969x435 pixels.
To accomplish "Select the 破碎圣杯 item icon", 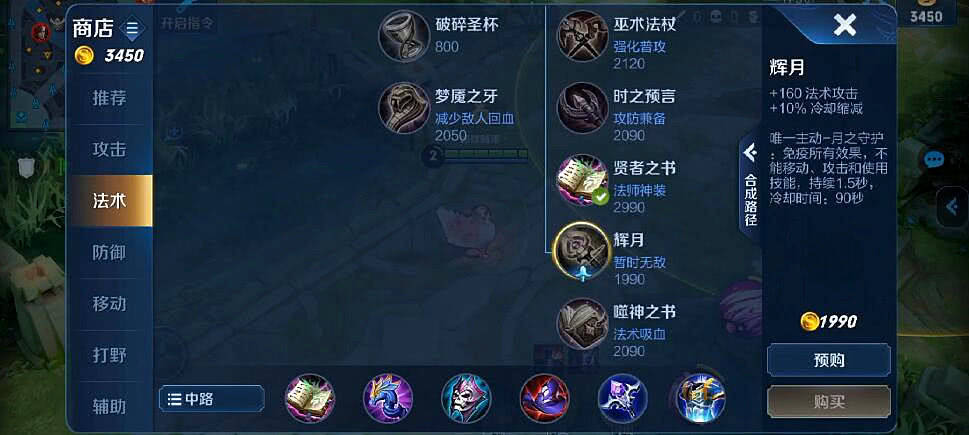I will pos(404,36).
